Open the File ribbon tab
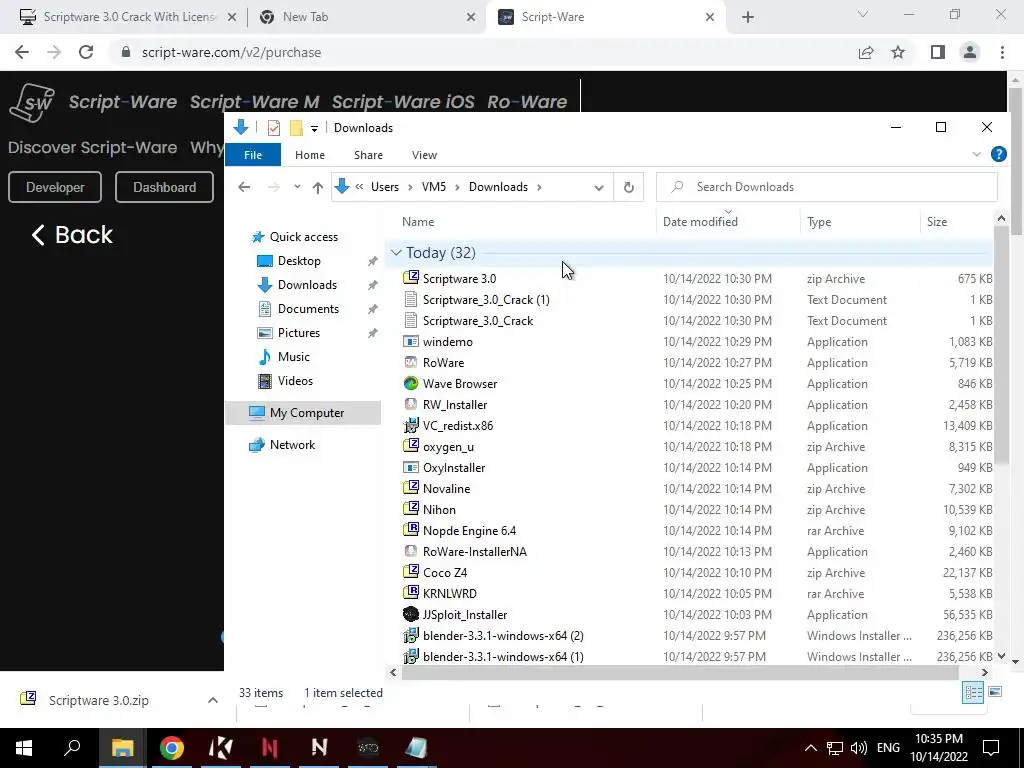The height and width of the screenshot is (768, 1024). pyautogui.click(x=253, y=155)
